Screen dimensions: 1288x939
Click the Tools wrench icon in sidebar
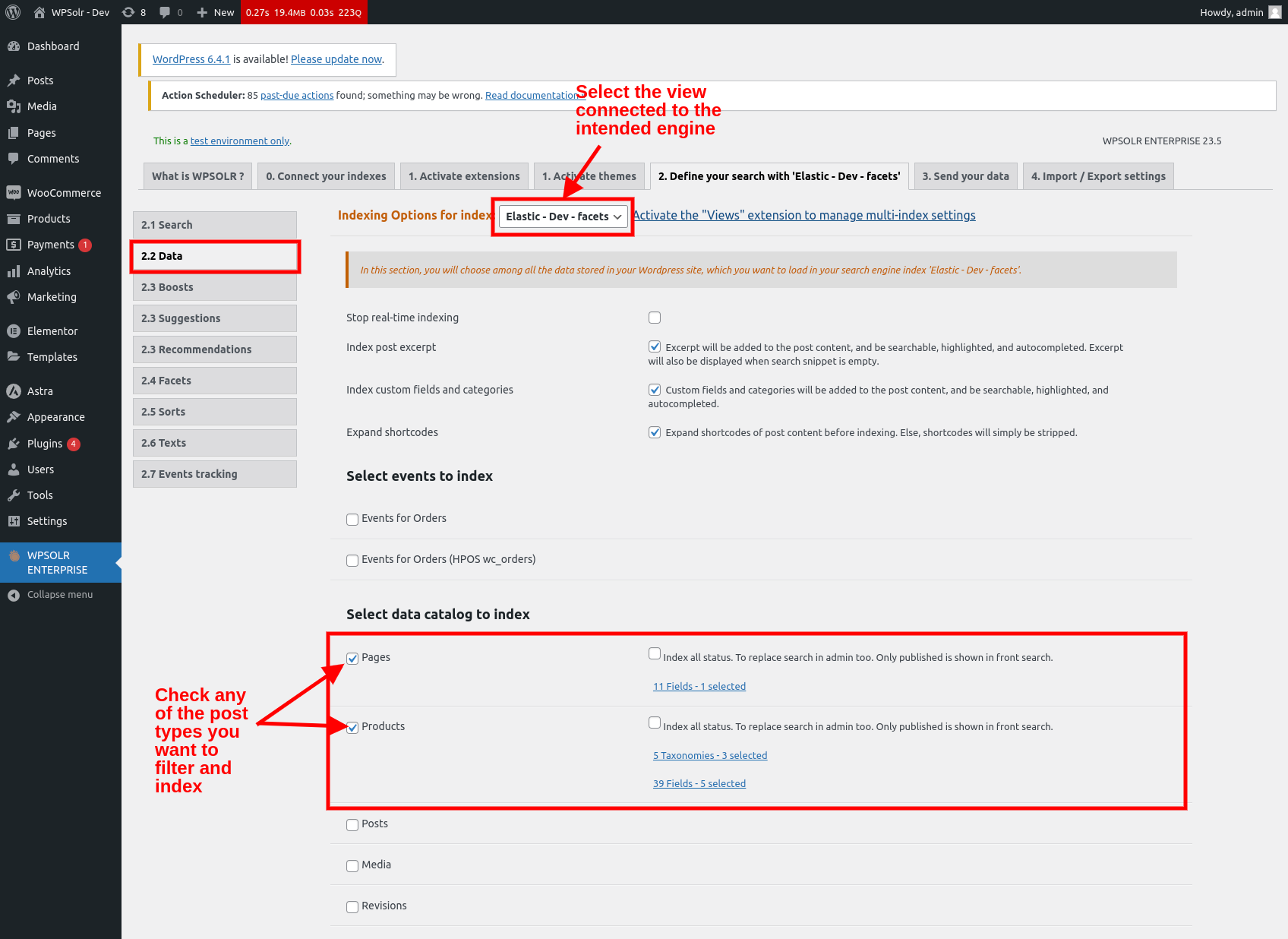(x=14, y=495)
